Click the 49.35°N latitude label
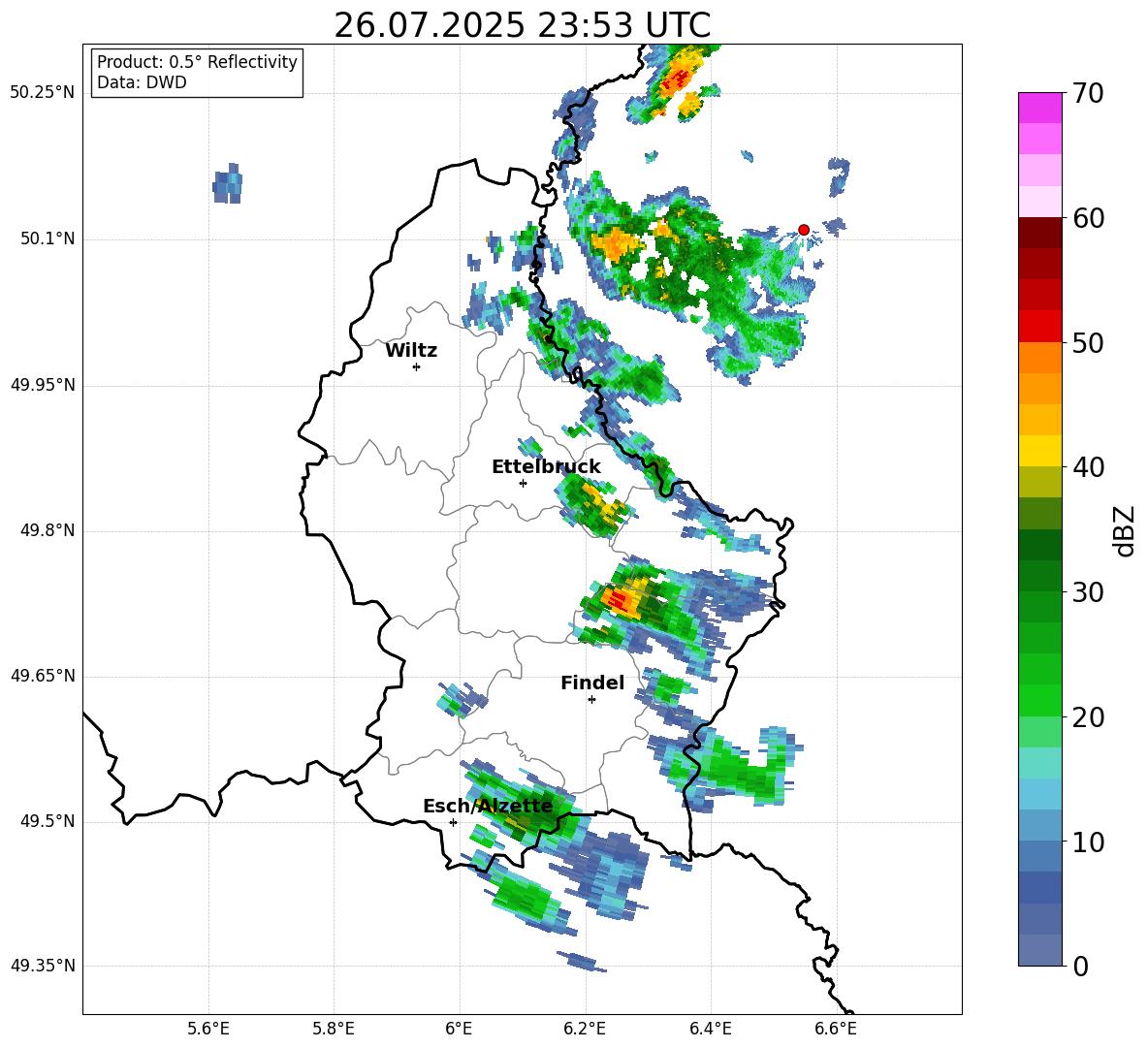The height and width of the screenshot is (1048, 1148). point(43,966)
